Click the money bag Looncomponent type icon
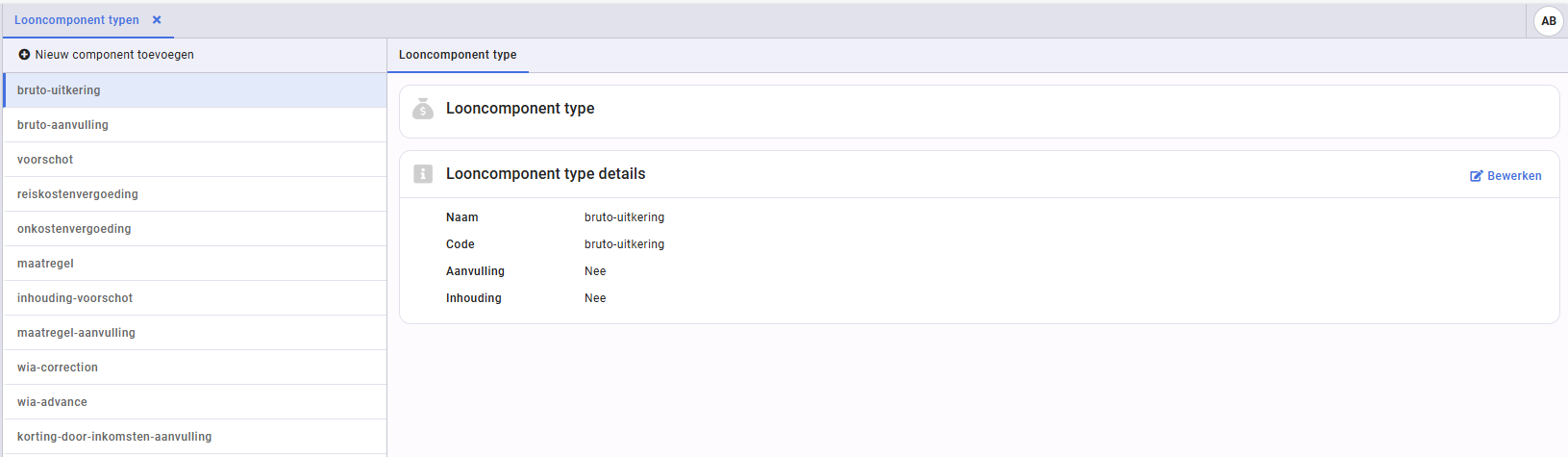Image resolution: width=1568 pixels, height=457 pixels. (x=423, y=109)
